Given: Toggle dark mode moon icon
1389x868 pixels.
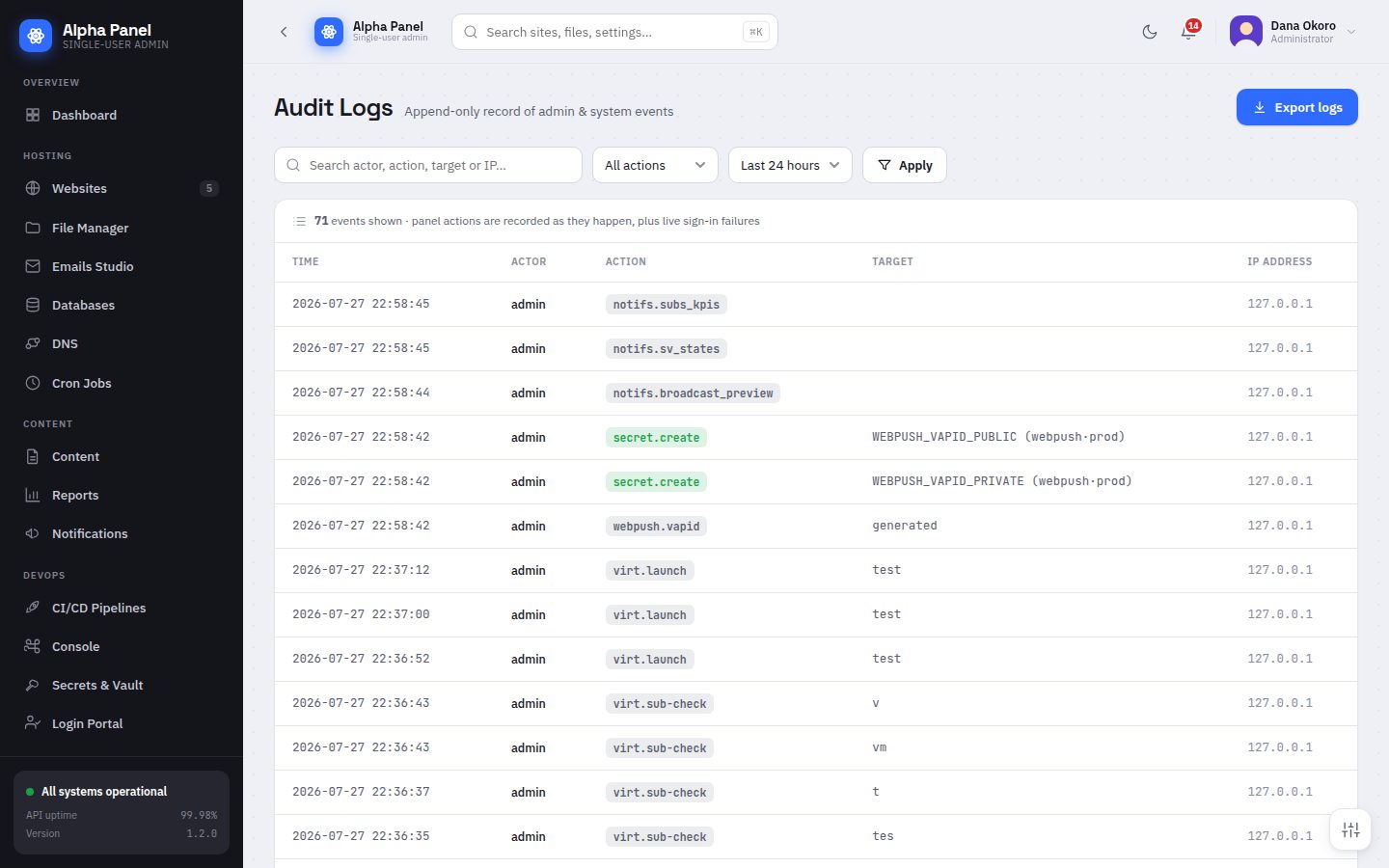Looking at the screenshot, I should (1150, 32).
